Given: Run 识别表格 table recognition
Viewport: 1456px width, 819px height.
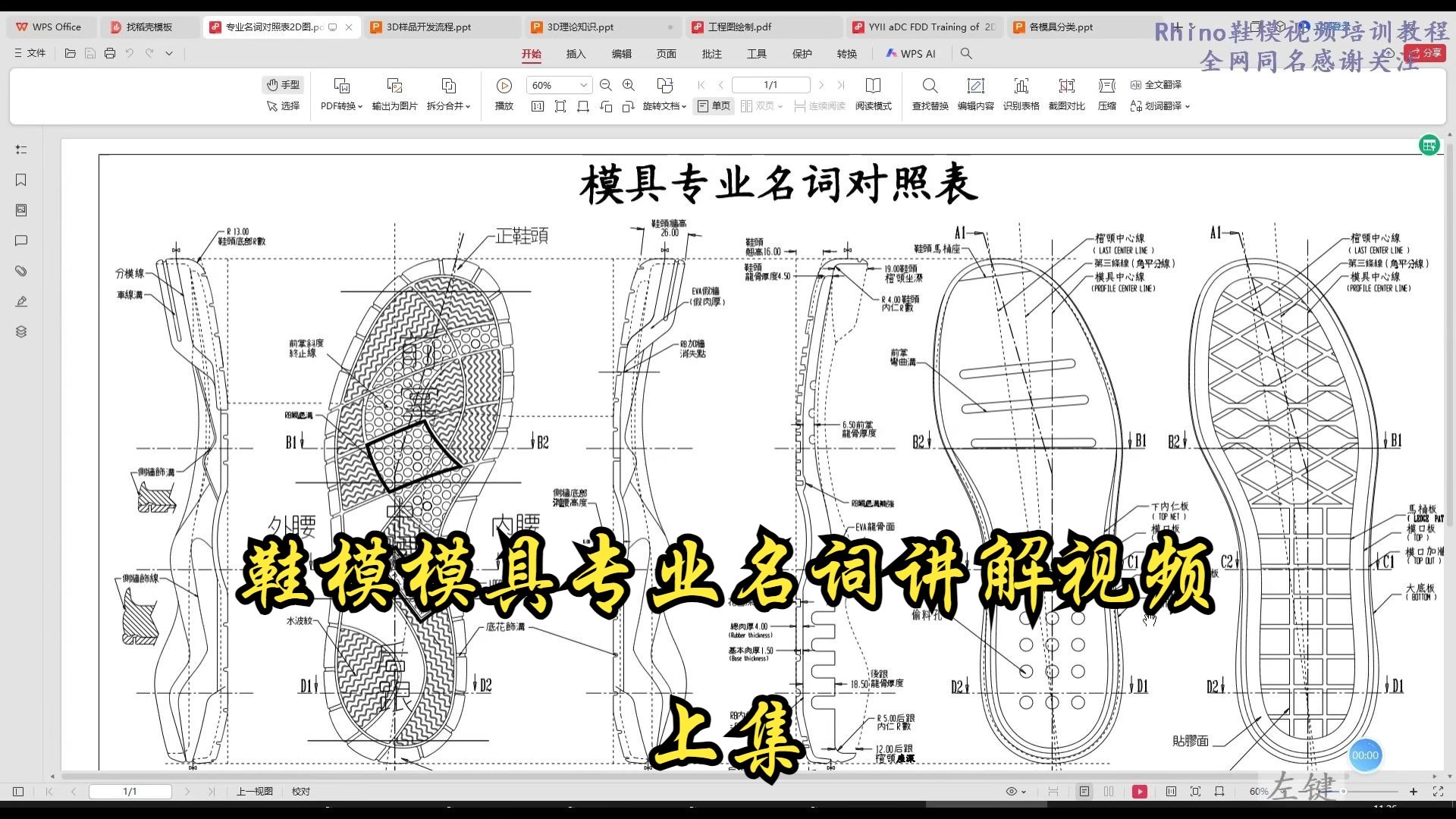Looking at the screenshot, I should click(x=1021, y=94).
